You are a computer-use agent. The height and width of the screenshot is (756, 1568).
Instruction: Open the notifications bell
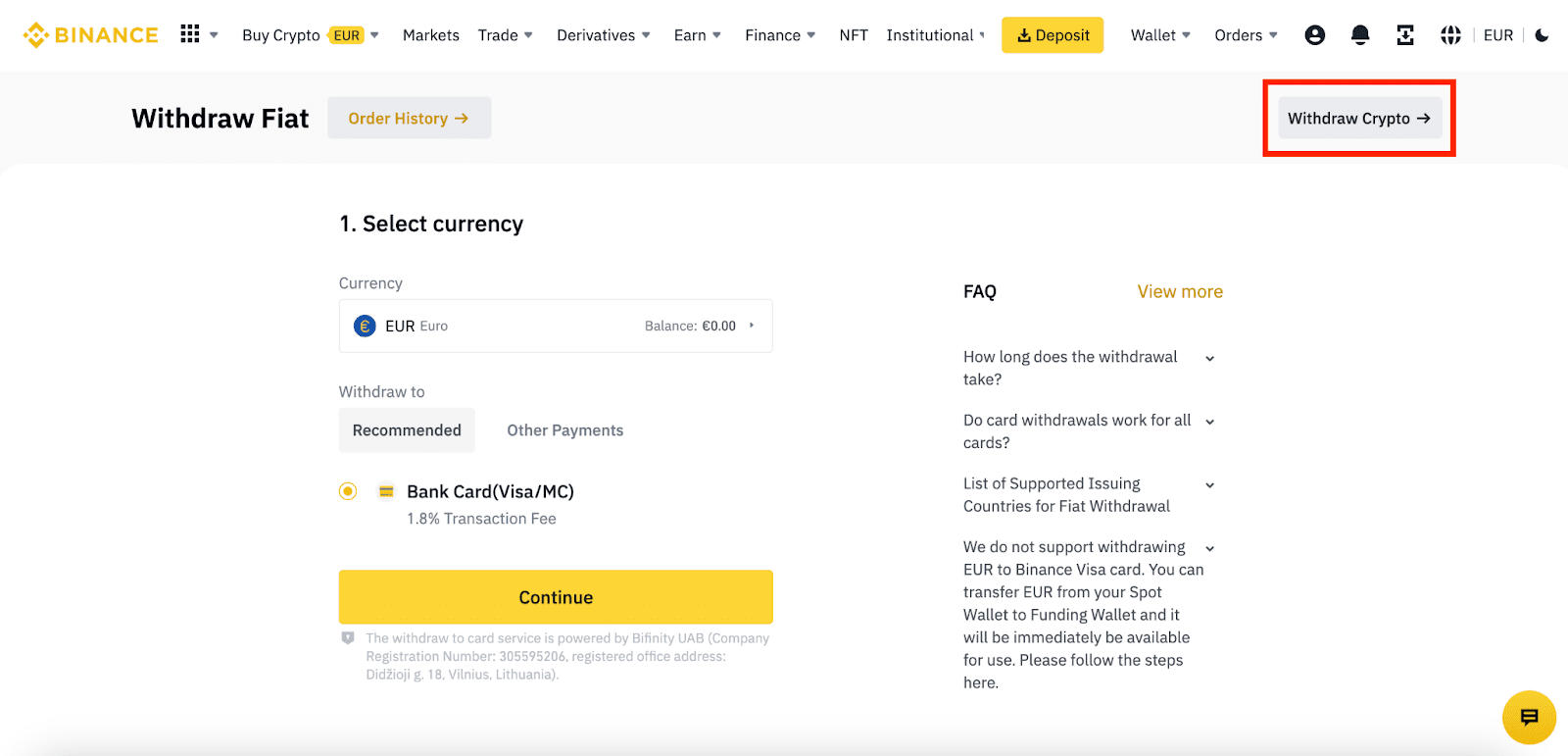pyautogui.click(x=1360, y=35)
